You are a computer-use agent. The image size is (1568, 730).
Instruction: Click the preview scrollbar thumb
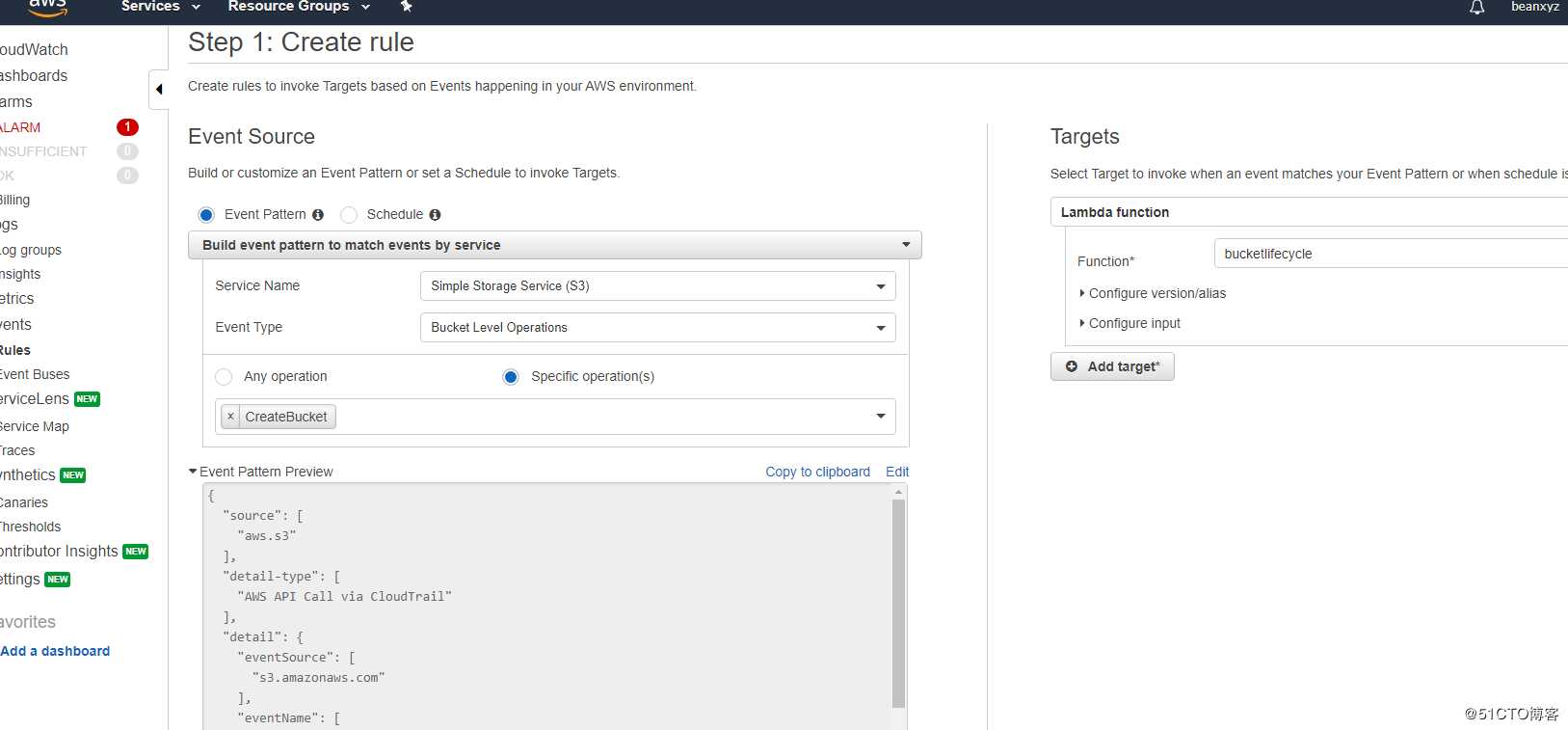(x=898, y=604)
